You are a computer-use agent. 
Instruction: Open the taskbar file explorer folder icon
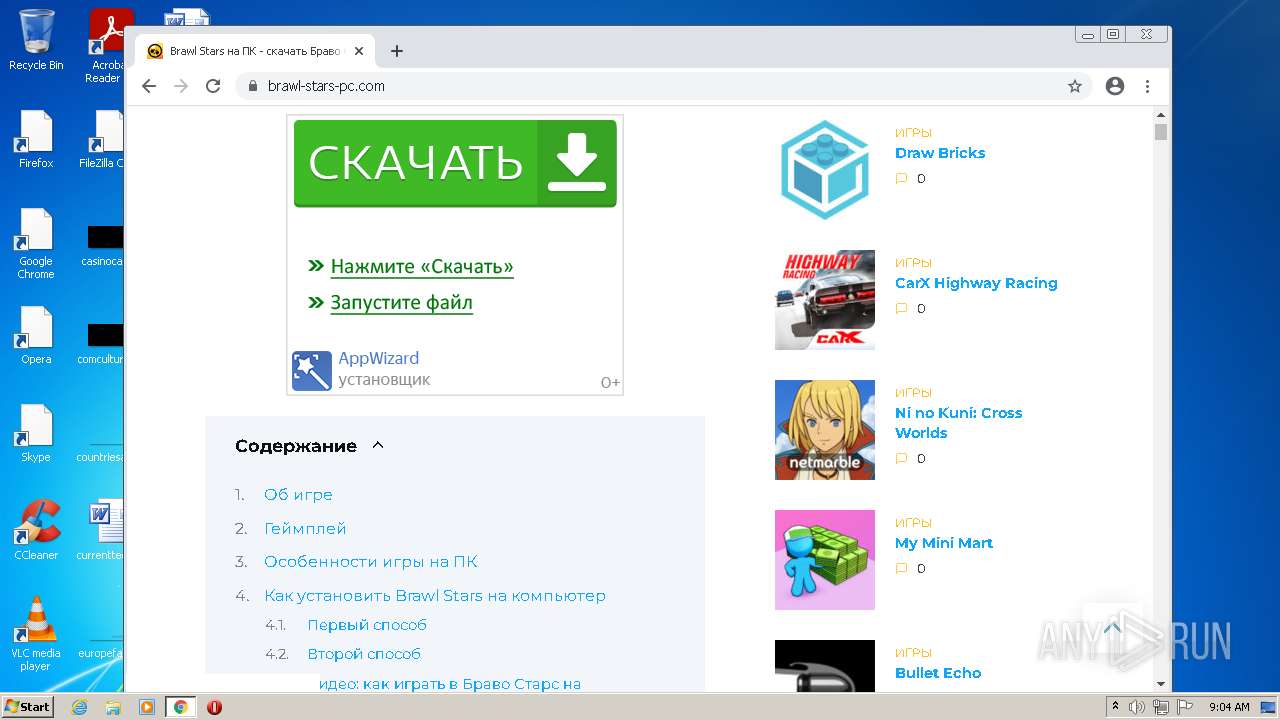coord(113,707)
